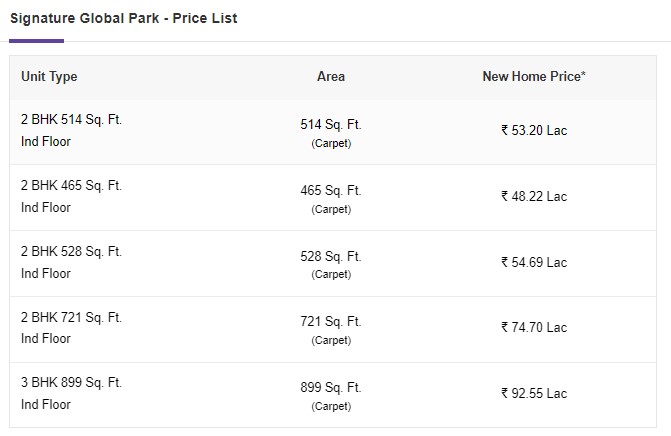This screenshot has width=671, height=436.
Task: Select the 899 Sq. Ft. area cell
Action: tap(331, 396)
